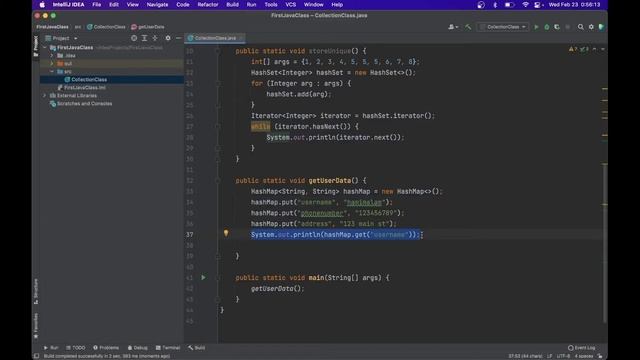640x360 pixels.
Task: Open the Event Log
Action: [581, 348]
